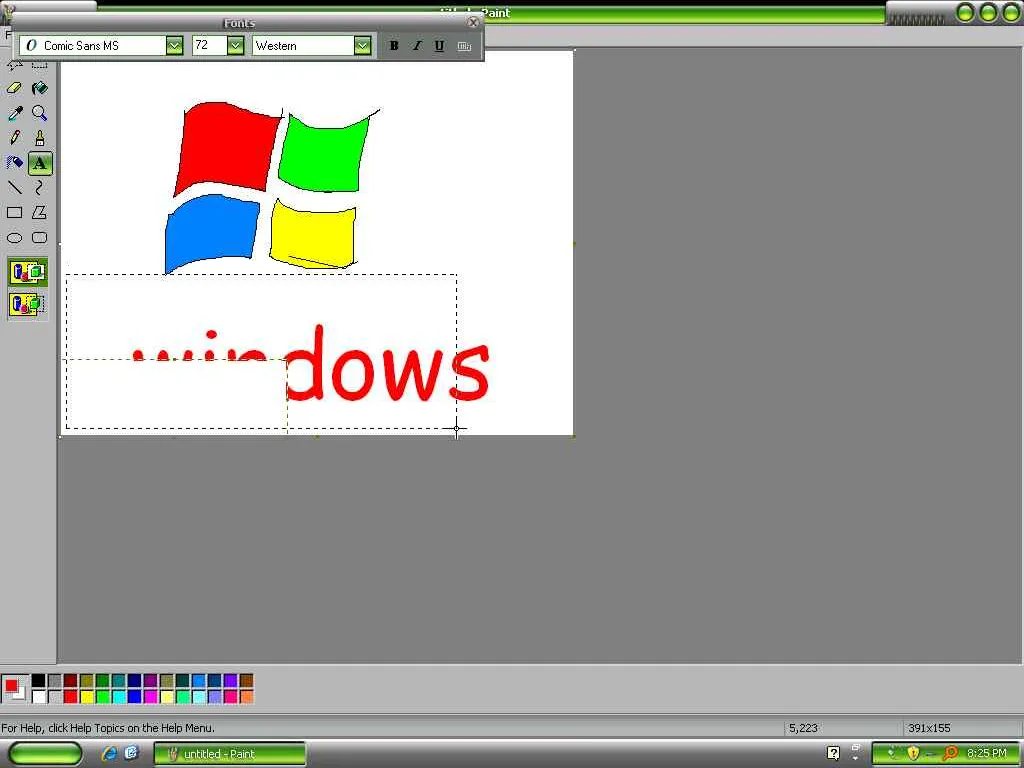Click the selection size "391x155" in status bar
Viewport: 1024px width, 768px height.
point(929,728)
